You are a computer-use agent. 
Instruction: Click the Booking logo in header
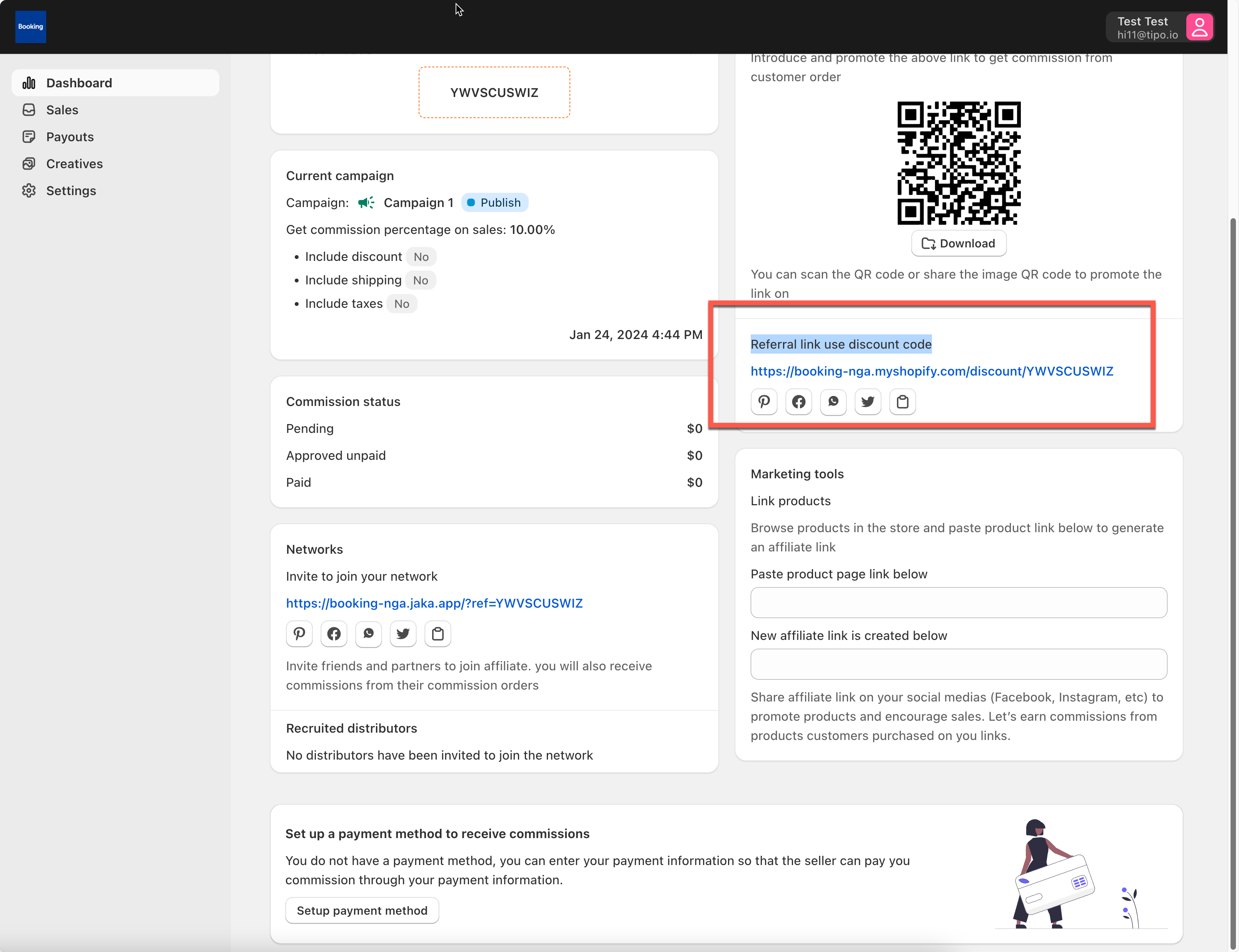[x=31, y=27]
